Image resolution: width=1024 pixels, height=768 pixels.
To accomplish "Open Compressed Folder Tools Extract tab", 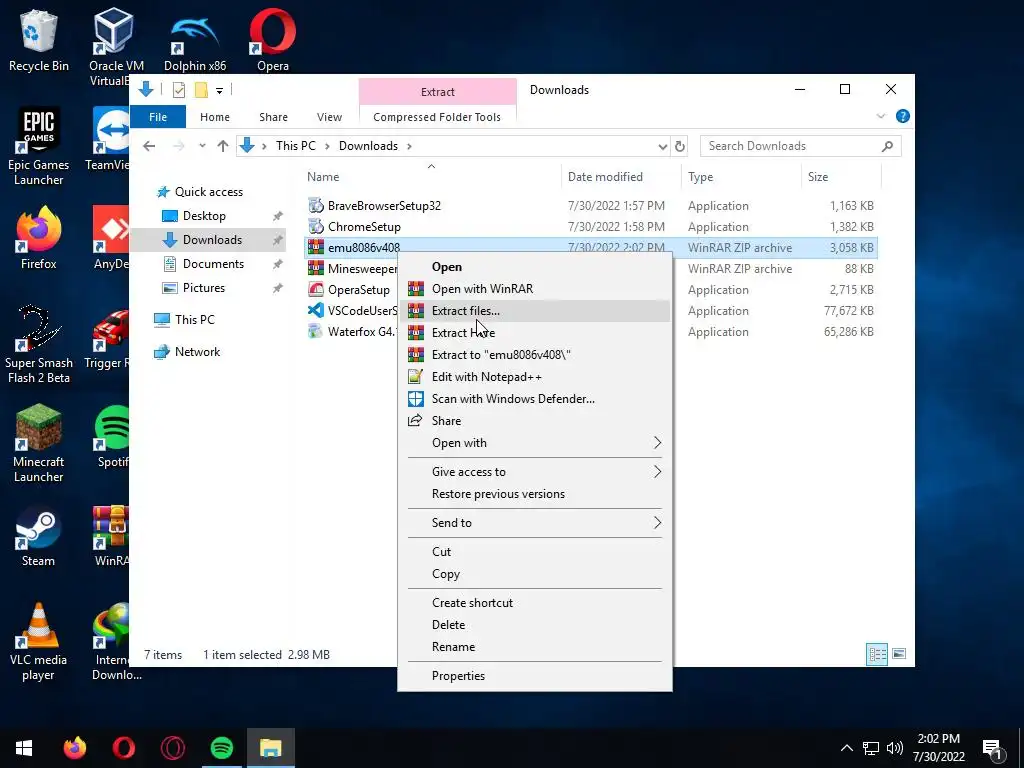I will pyautogui.click(x=438, y=92).
